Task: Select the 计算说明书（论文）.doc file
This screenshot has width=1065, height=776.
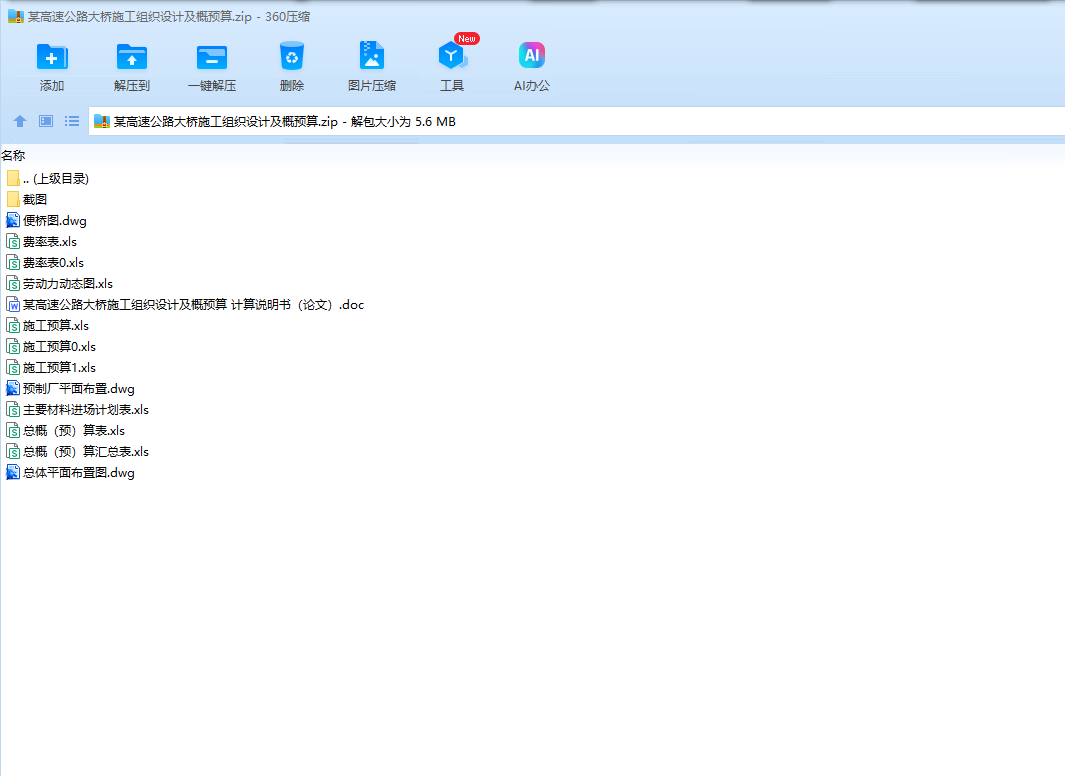Action: pos(185,305)
